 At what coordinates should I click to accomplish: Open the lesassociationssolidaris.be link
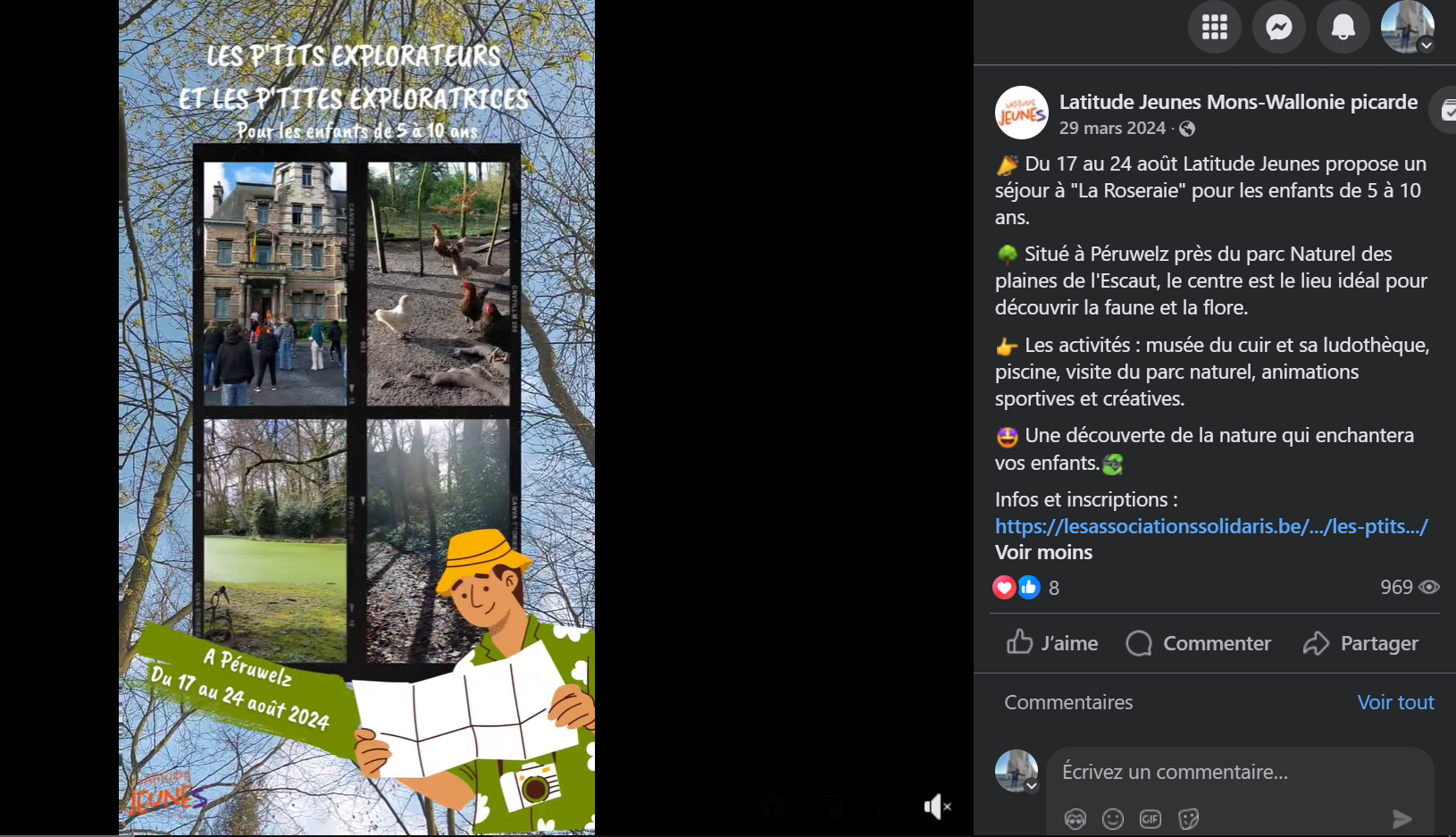[1211, 526]
